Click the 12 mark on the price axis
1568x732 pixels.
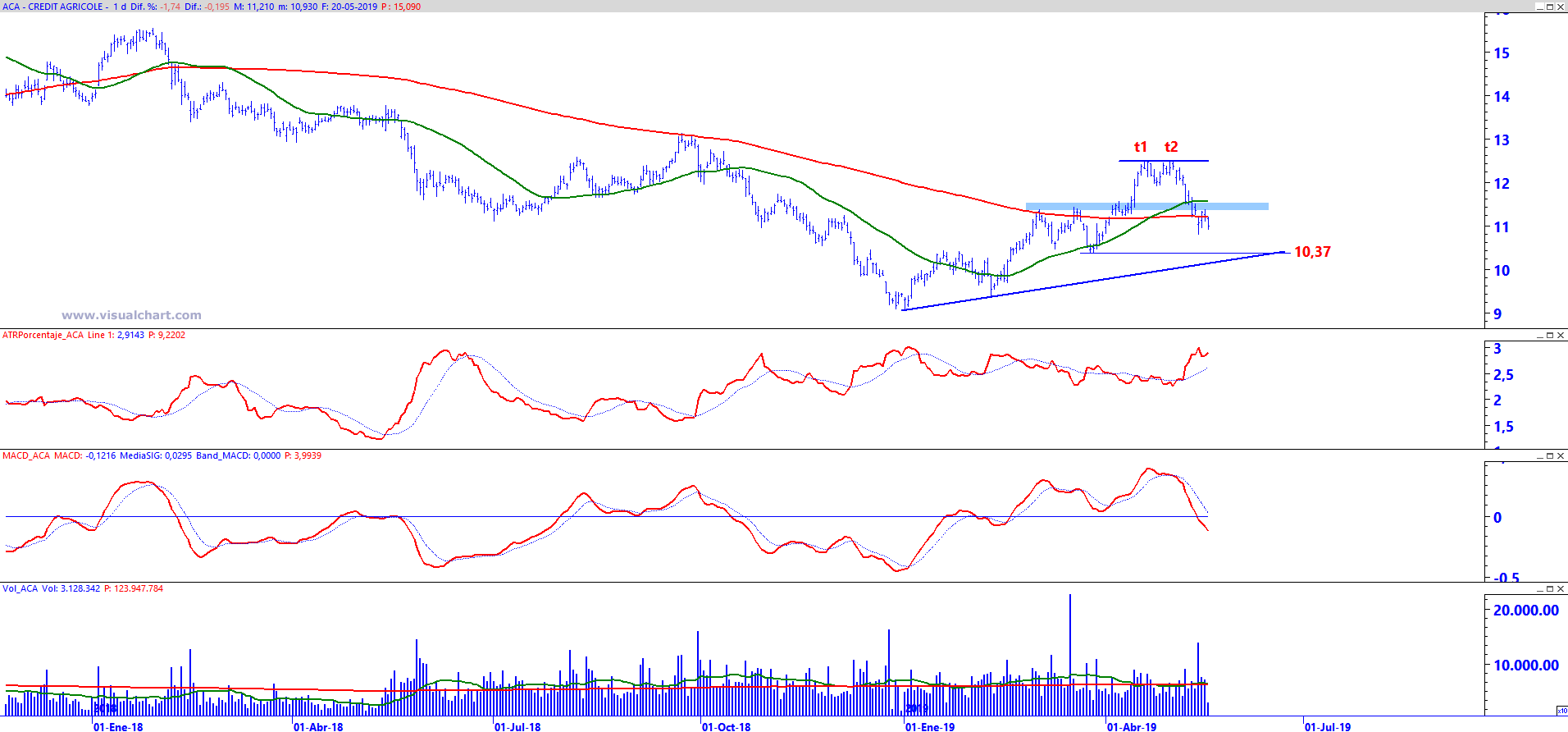1502,184
